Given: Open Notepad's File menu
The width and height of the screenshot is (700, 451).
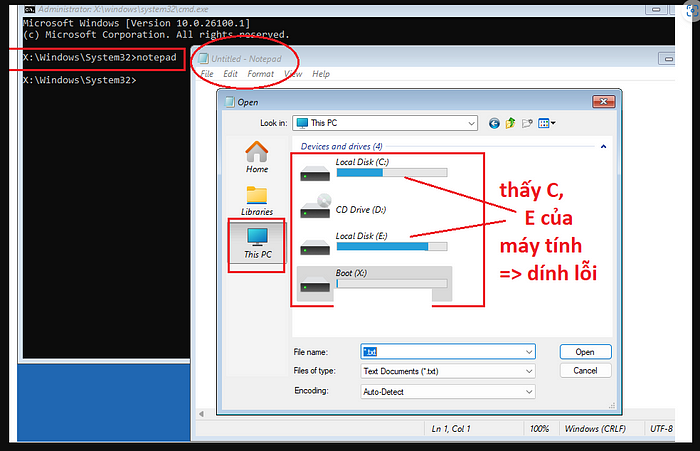Looking at the screenshot, I should (207, 74).
